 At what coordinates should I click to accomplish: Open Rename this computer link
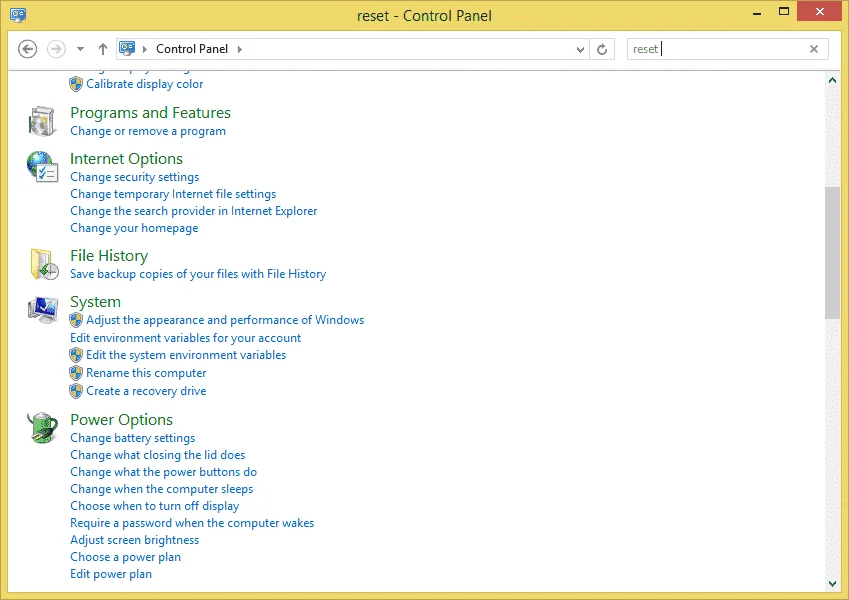point(146,373)
